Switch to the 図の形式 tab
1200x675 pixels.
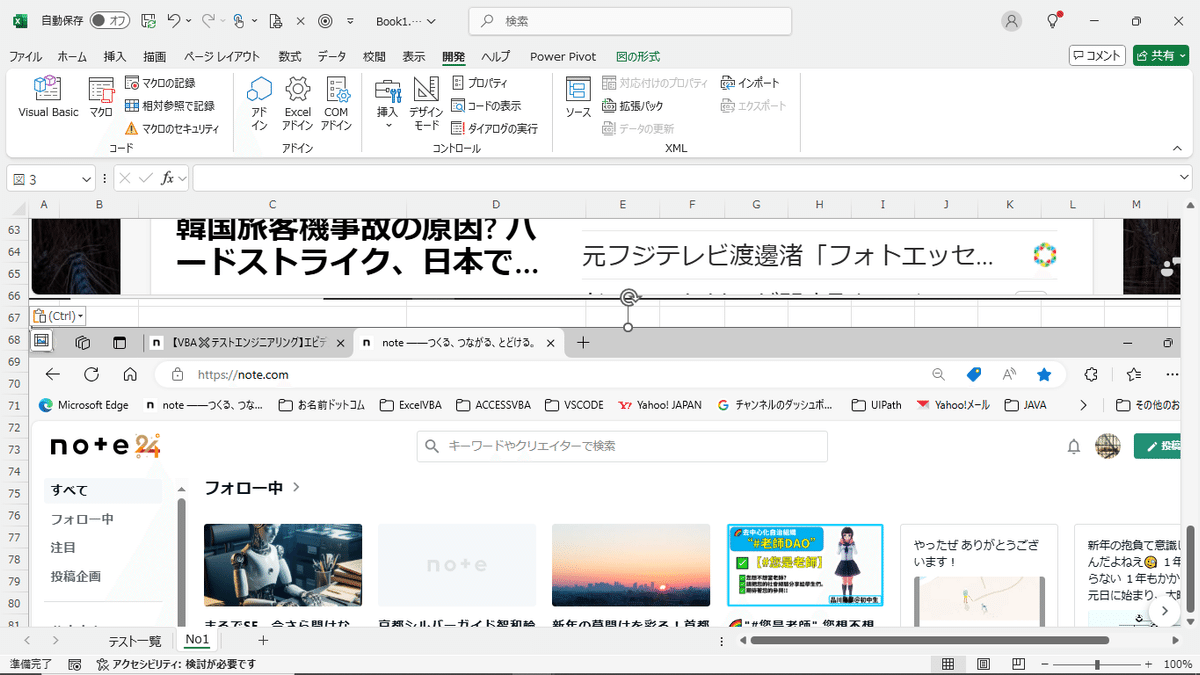tap(638, 56)
